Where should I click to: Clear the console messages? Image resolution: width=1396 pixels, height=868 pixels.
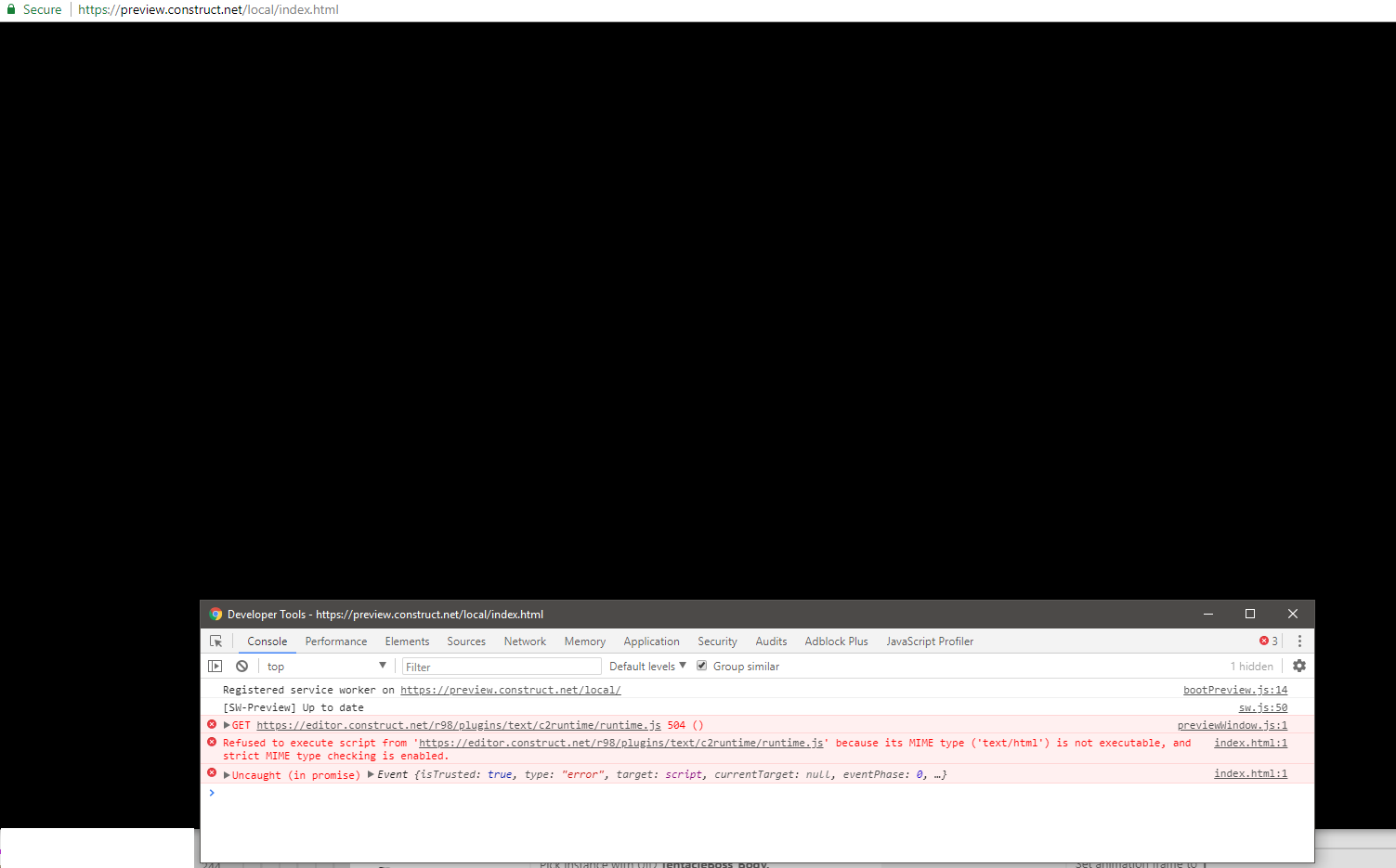241,666
